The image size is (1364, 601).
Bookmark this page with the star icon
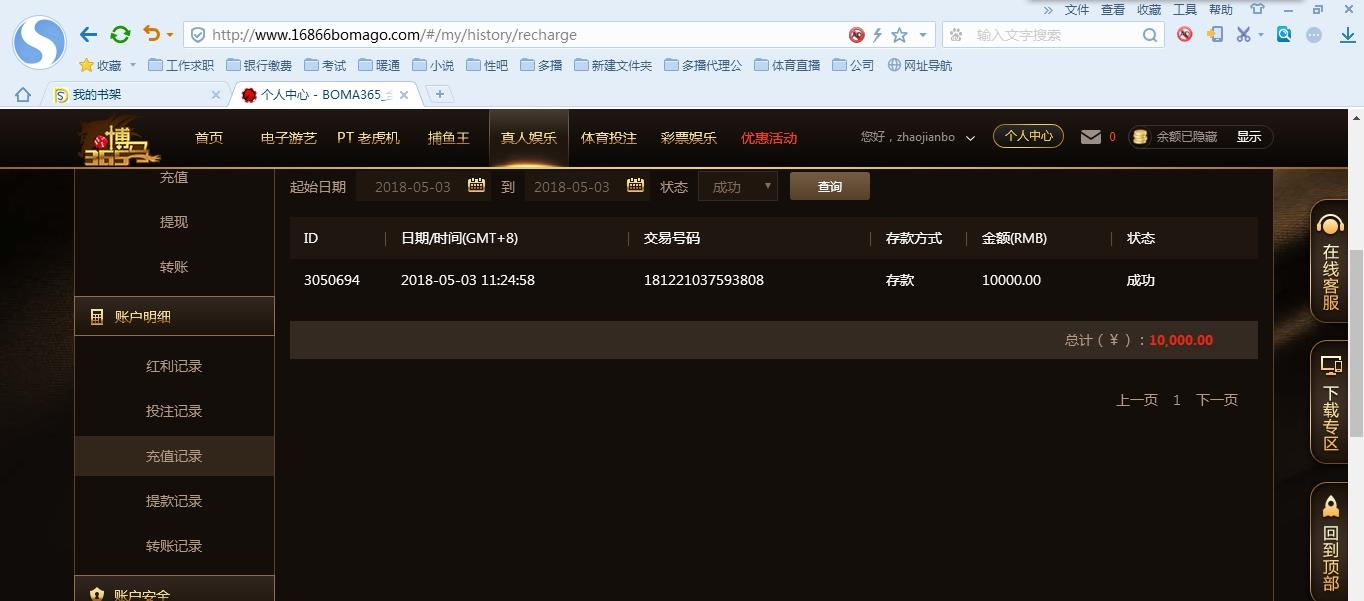point(899,35)
